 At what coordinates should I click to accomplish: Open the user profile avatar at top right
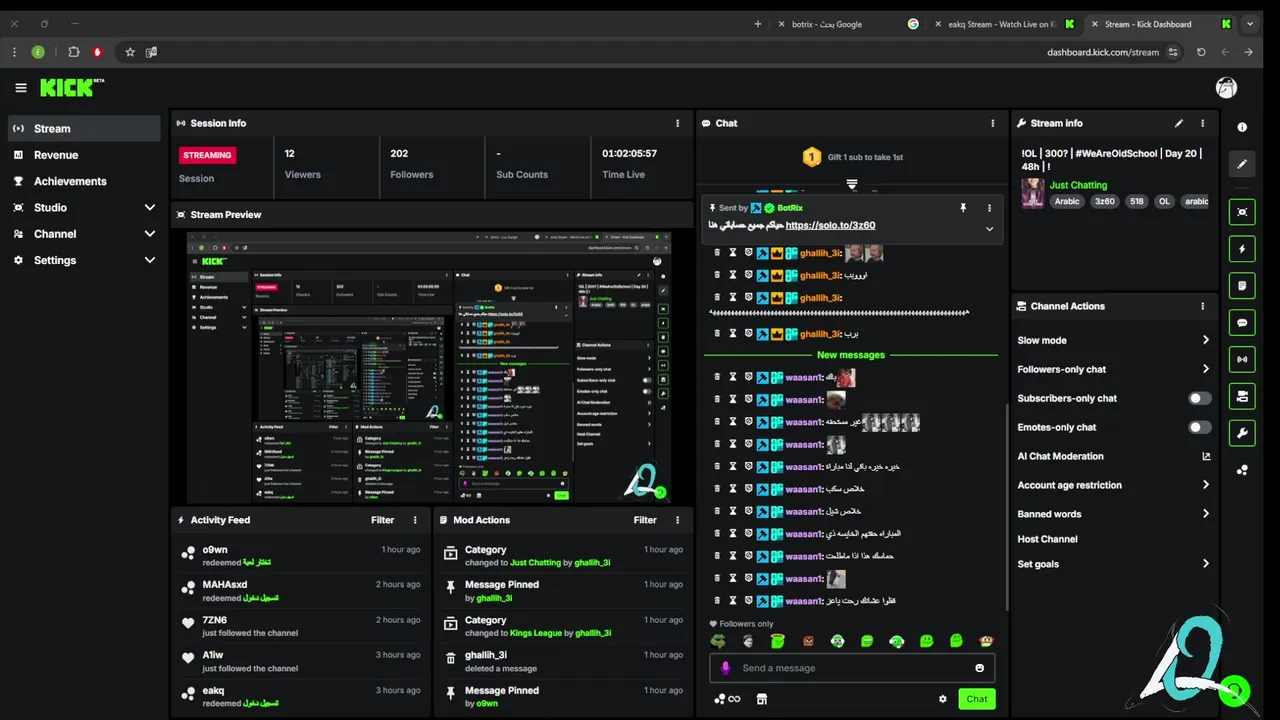click(x=1226, y=88)
